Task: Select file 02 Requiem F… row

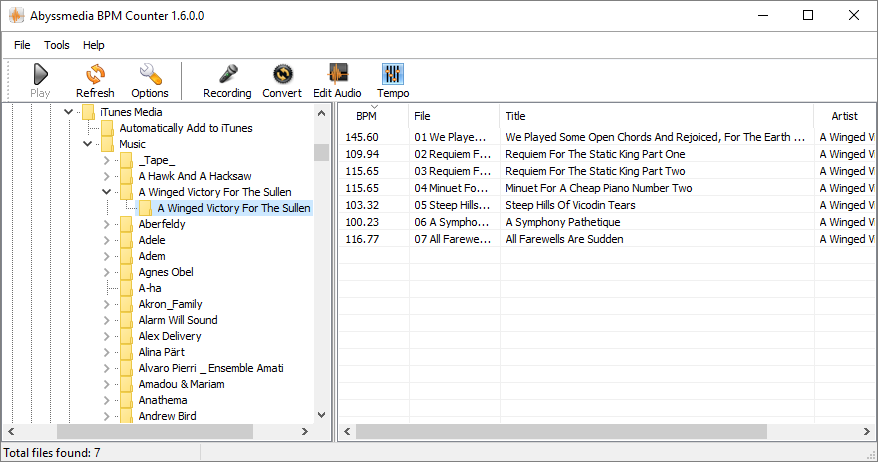Action: tap(607, 154)
